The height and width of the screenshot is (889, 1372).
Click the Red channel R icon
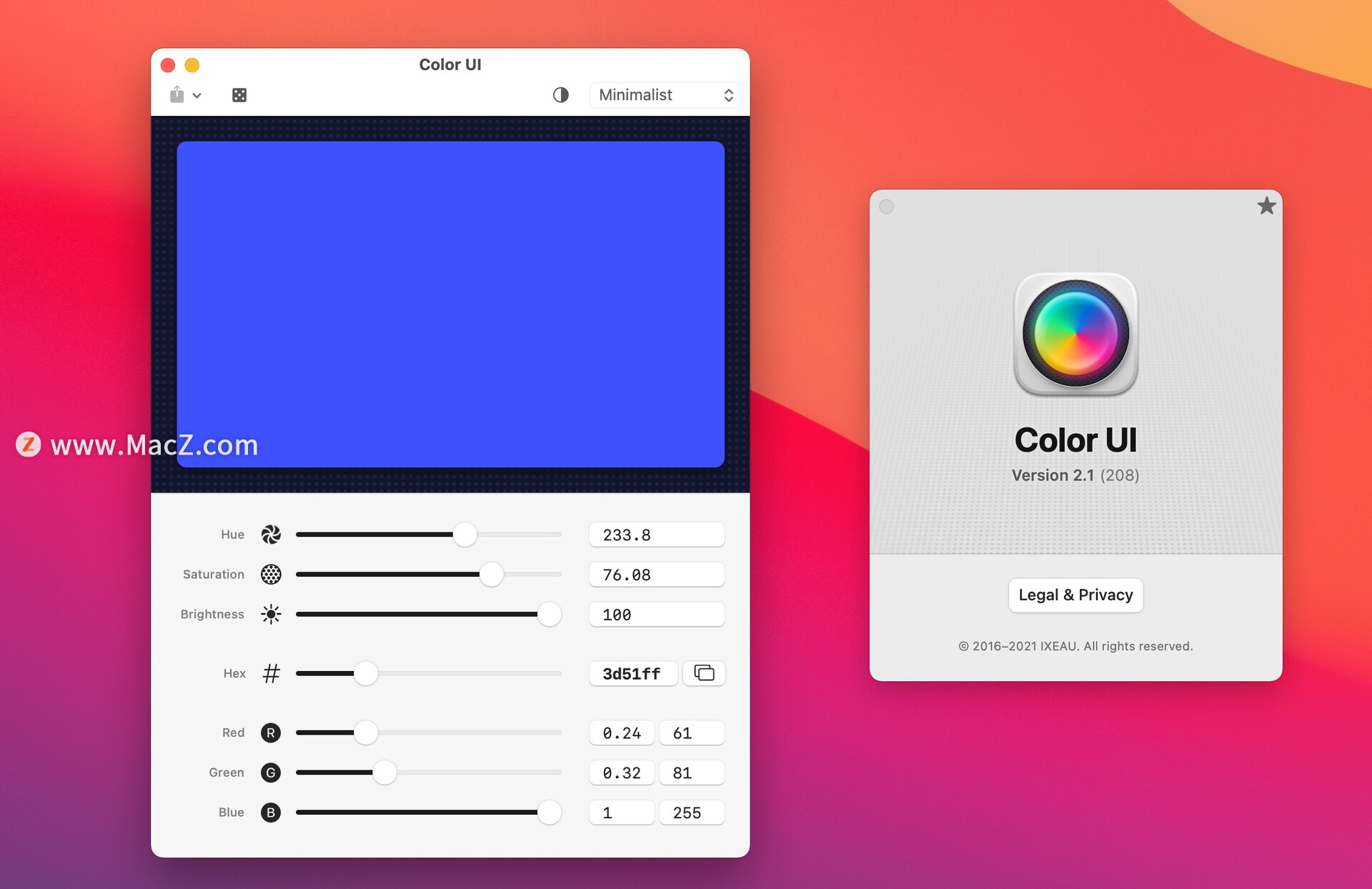(271, 732)
